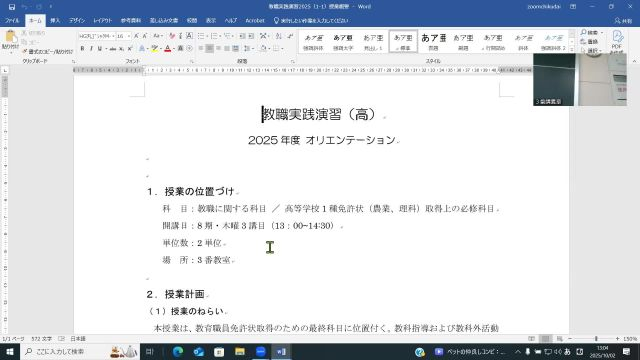This screenshot has height=360, width=640.
Task: Justify the paragraph text
Action: 227,49
